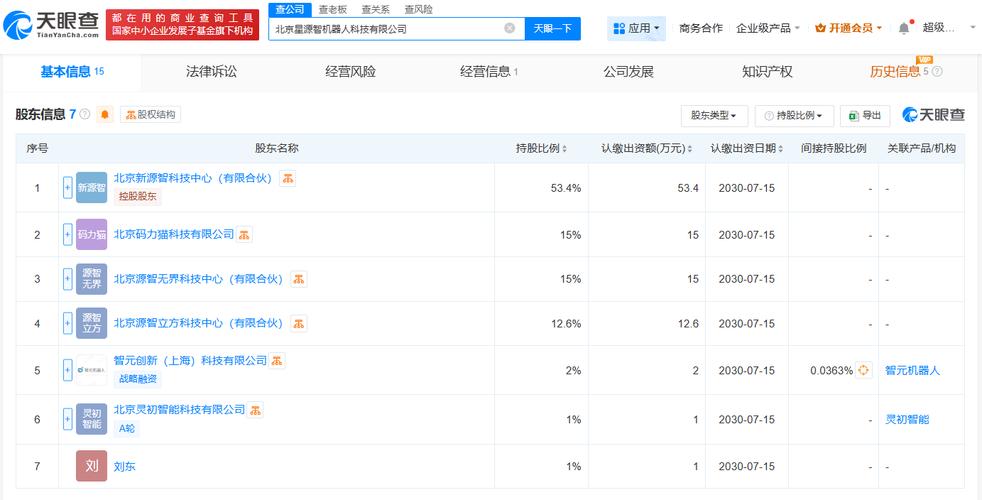This screenshot has height=500, width=982.
Task: Click the 源智立方 company logo
Action: click(91, 323)
